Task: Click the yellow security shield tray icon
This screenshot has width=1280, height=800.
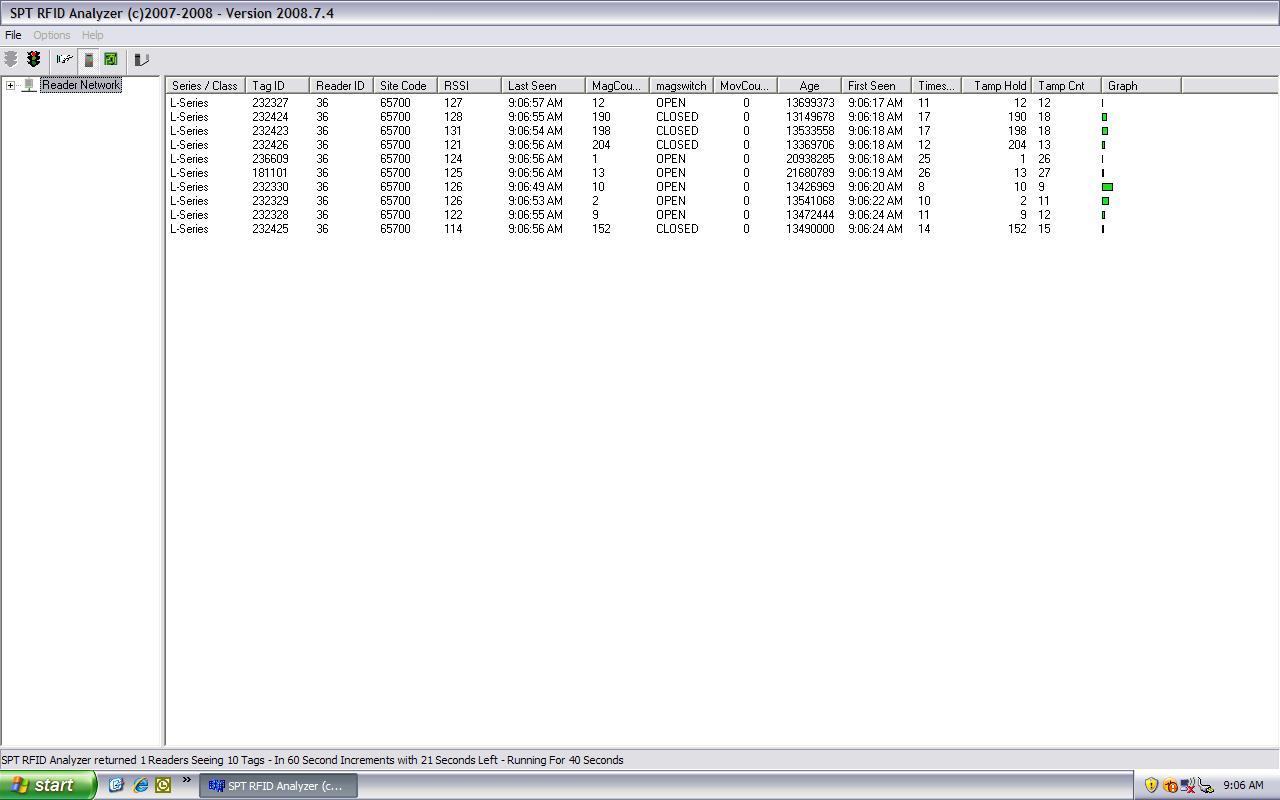Action: (1151, 786)
